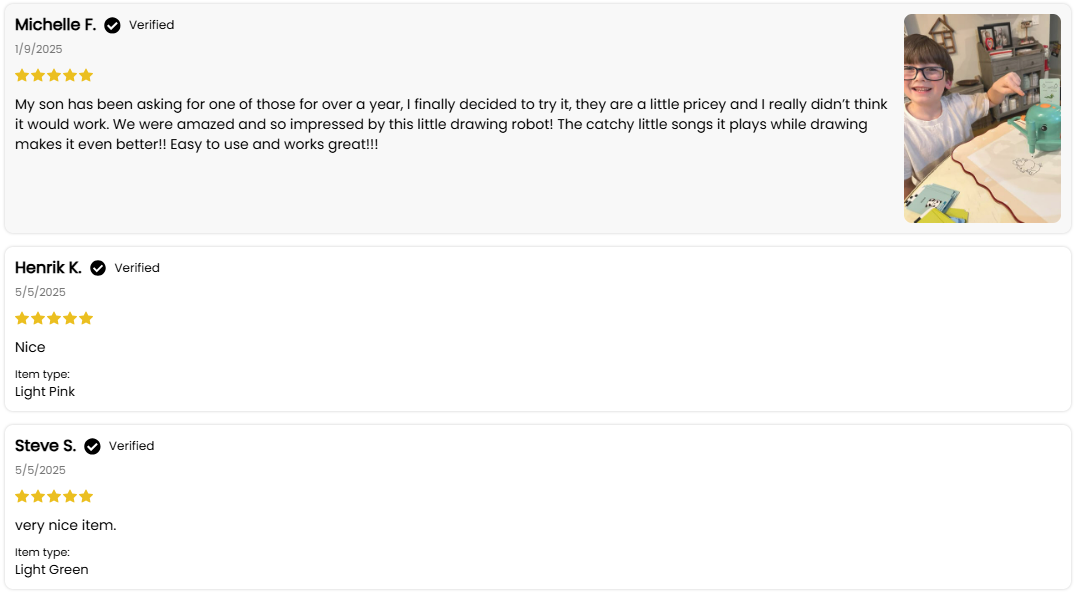
Task: Click the Light Pink item type text
Action: [45, 392]
